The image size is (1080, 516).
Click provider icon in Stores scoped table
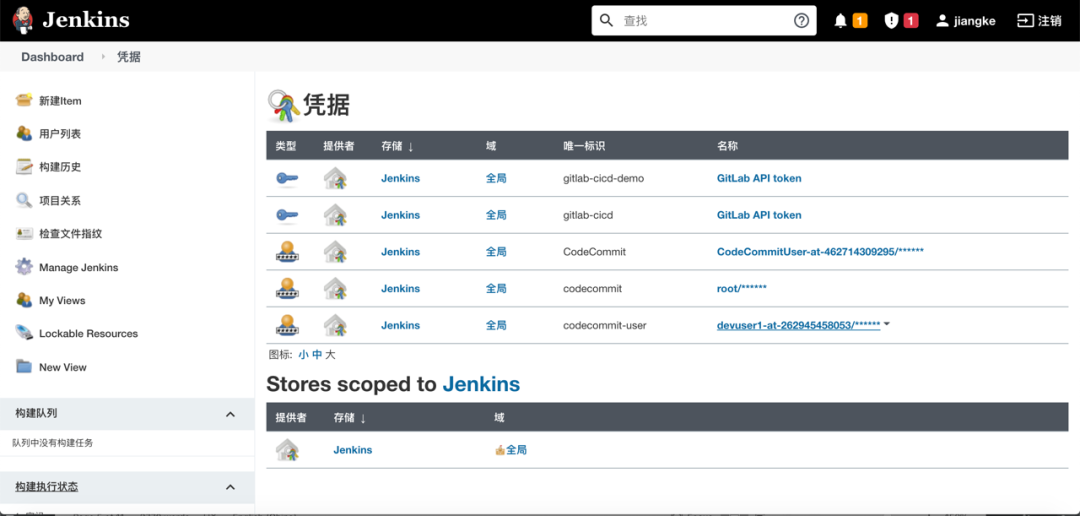coord(287,450)
